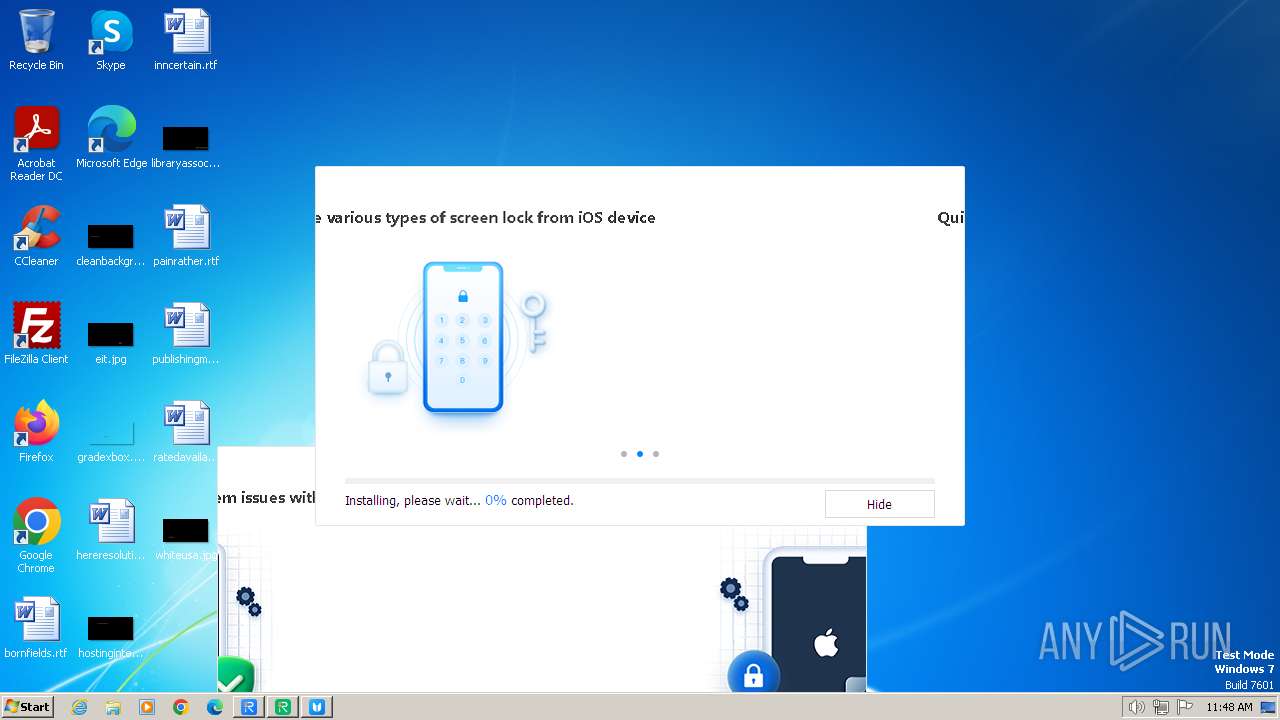1280x720 pixels.
Task: Open bornfields.rtf document
Action: click(36, 628)
